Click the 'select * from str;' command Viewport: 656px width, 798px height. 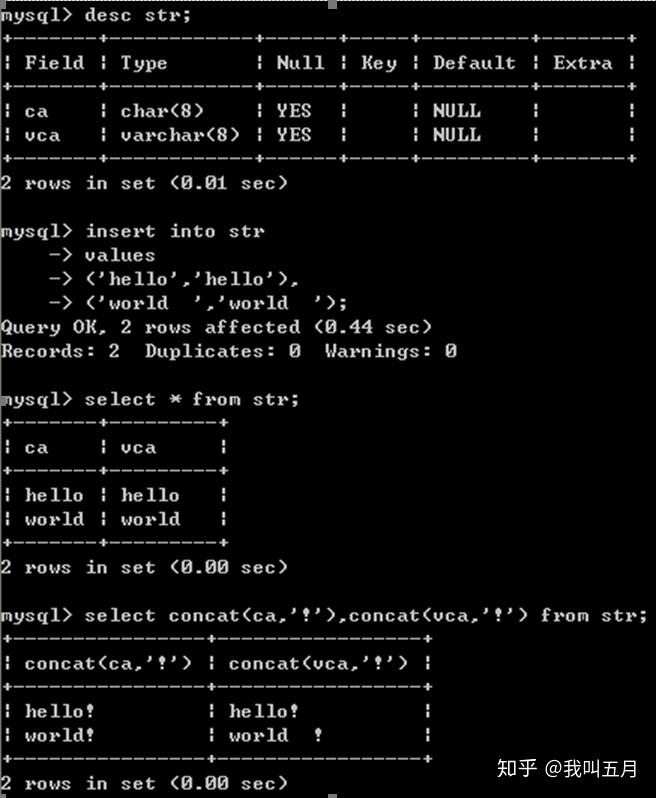191,399
